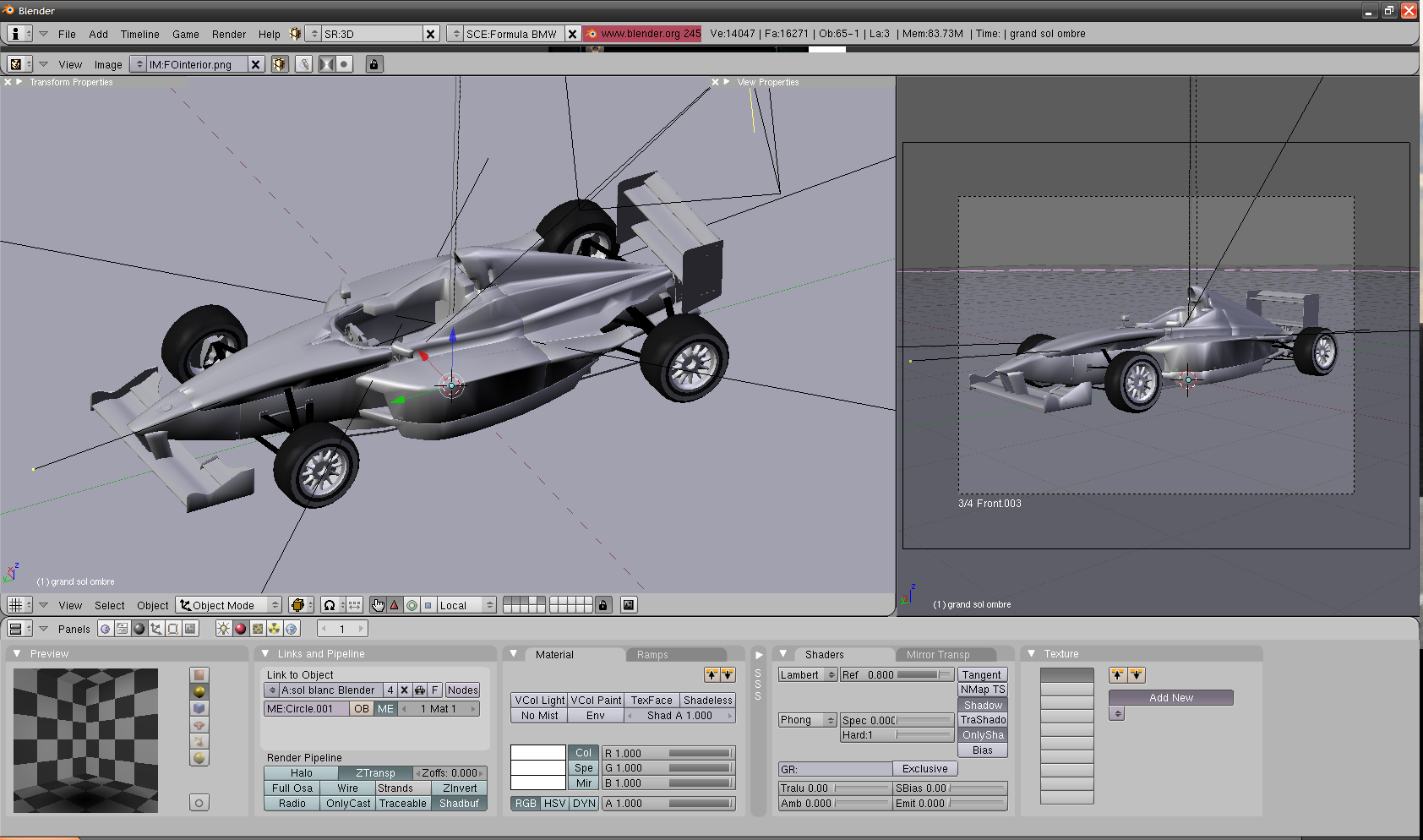Click the Exclusive button
The image size is (1423, 840).
tap(925, 769)
